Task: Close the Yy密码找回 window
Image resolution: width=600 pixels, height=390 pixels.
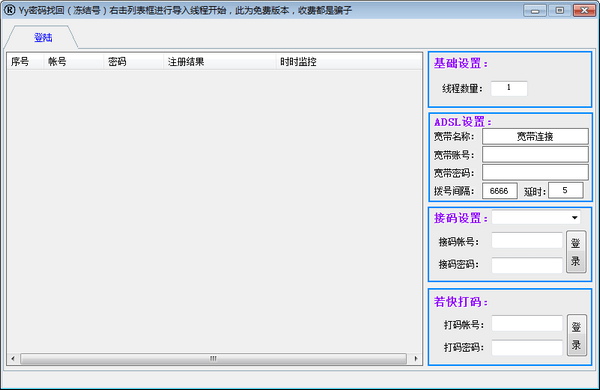Action: click(x=584, y=11)
